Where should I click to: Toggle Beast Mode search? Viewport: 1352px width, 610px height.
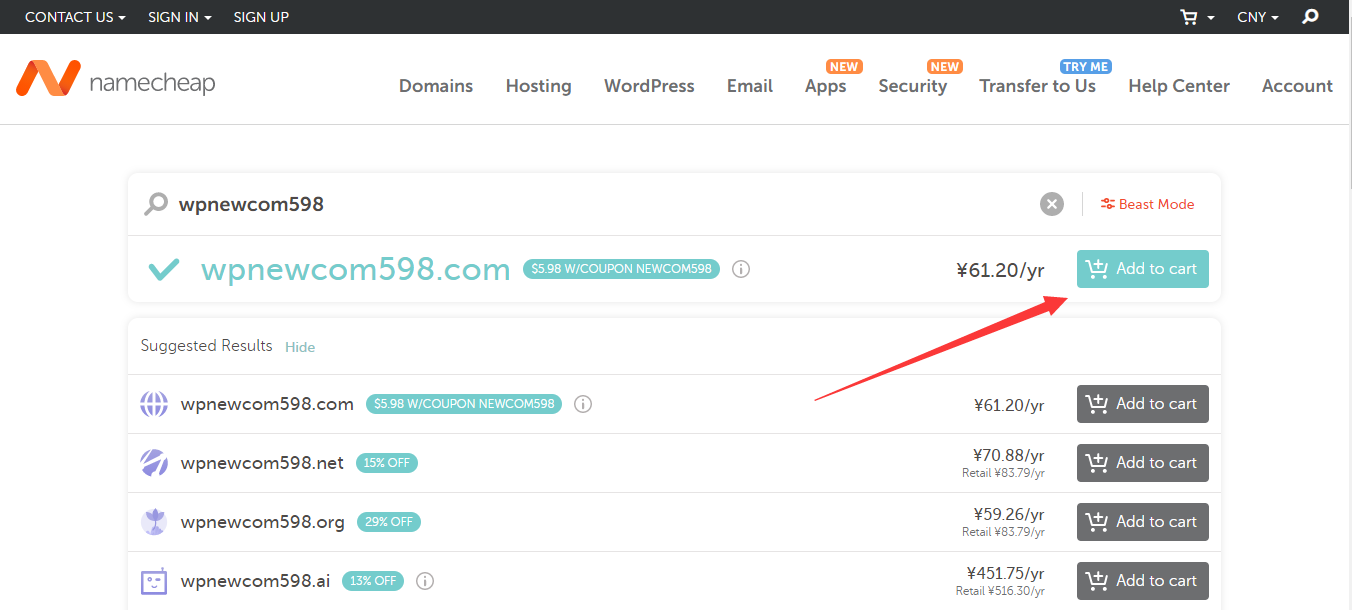1146,203
